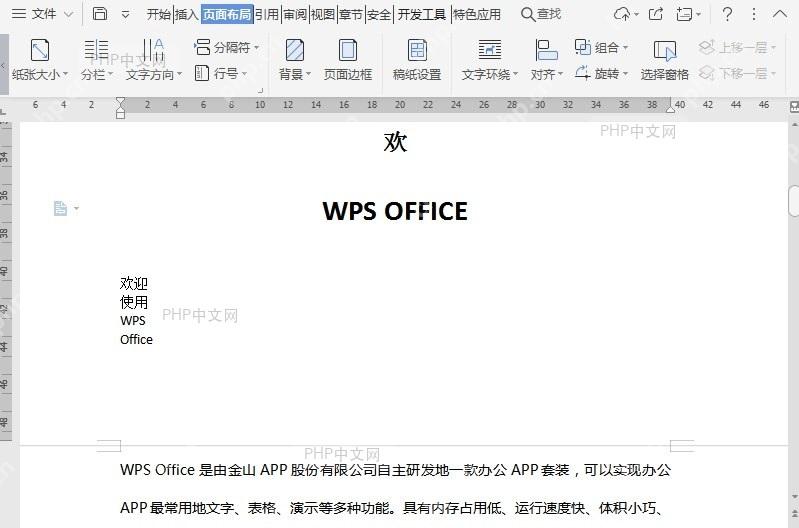Switch to the 开始 tab
Screen dimensions: 799x528
pos(159,14)
